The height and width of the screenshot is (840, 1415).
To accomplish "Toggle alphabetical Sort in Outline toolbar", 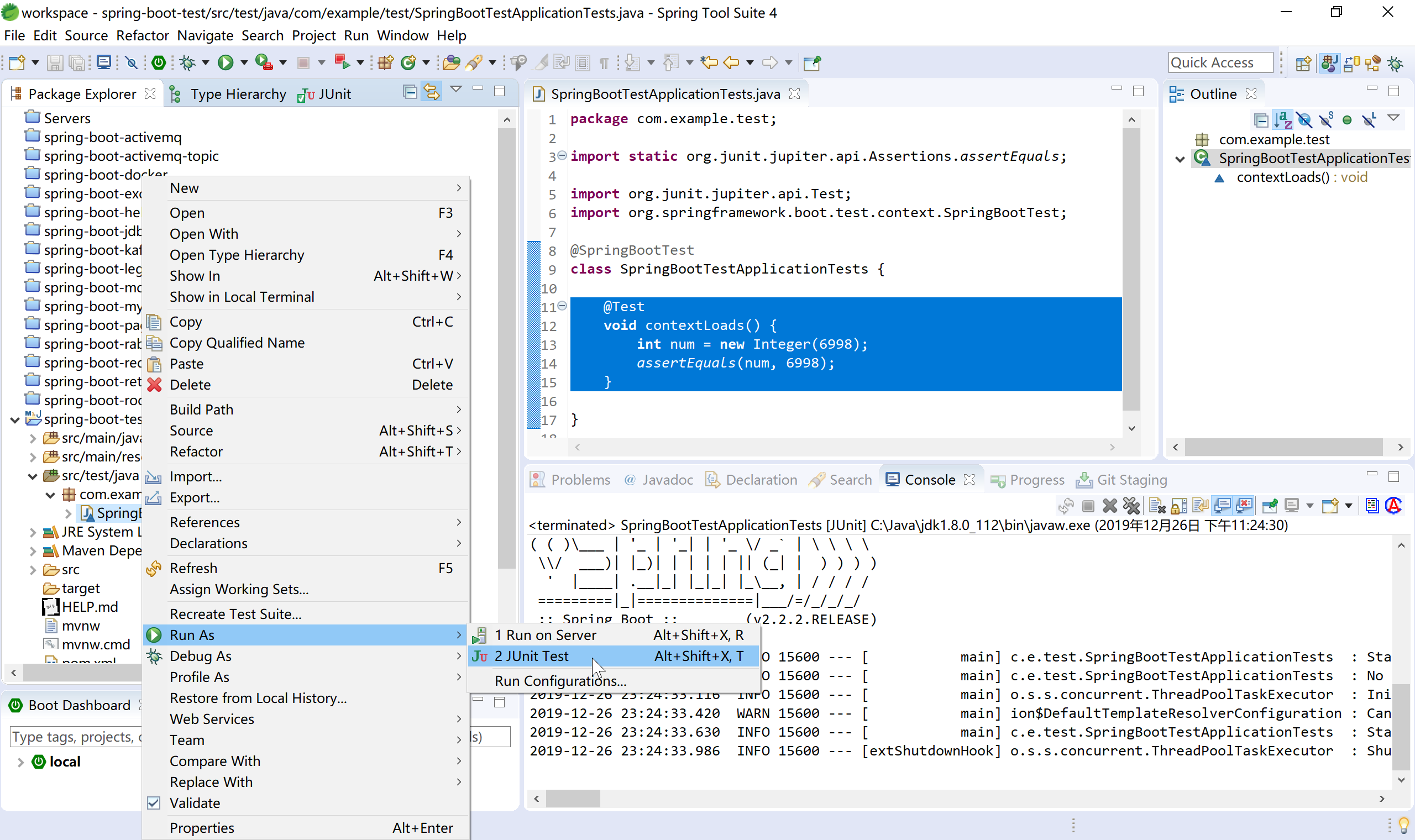I will pos(1283,119).
